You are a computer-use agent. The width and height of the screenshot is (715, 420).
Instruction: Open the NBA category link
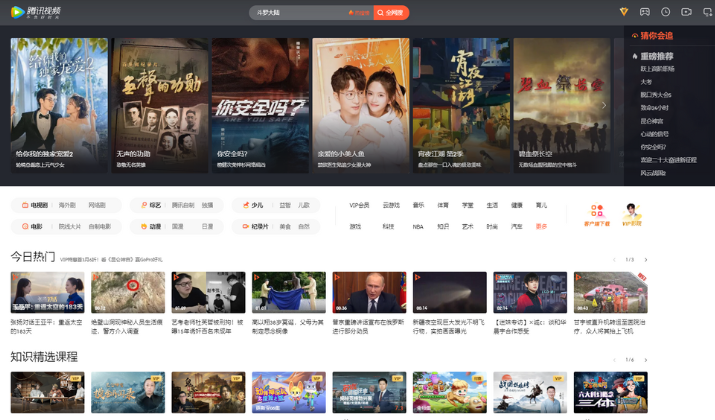pyautogui.click(x=418, y=227)
